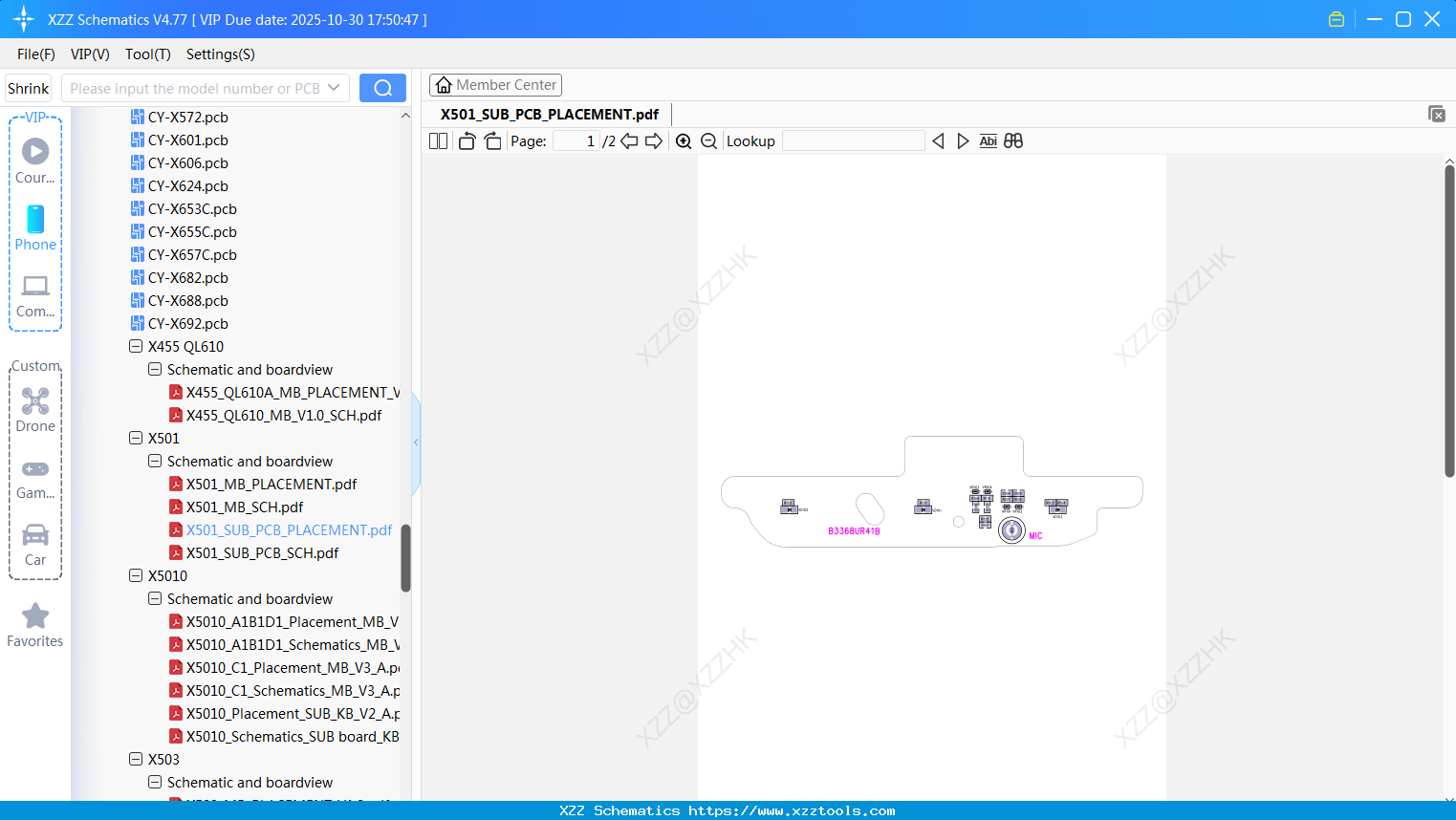Click the yellow VIP store icon in the title bar
1456x820 pixels.
[x=1336, y=19]
